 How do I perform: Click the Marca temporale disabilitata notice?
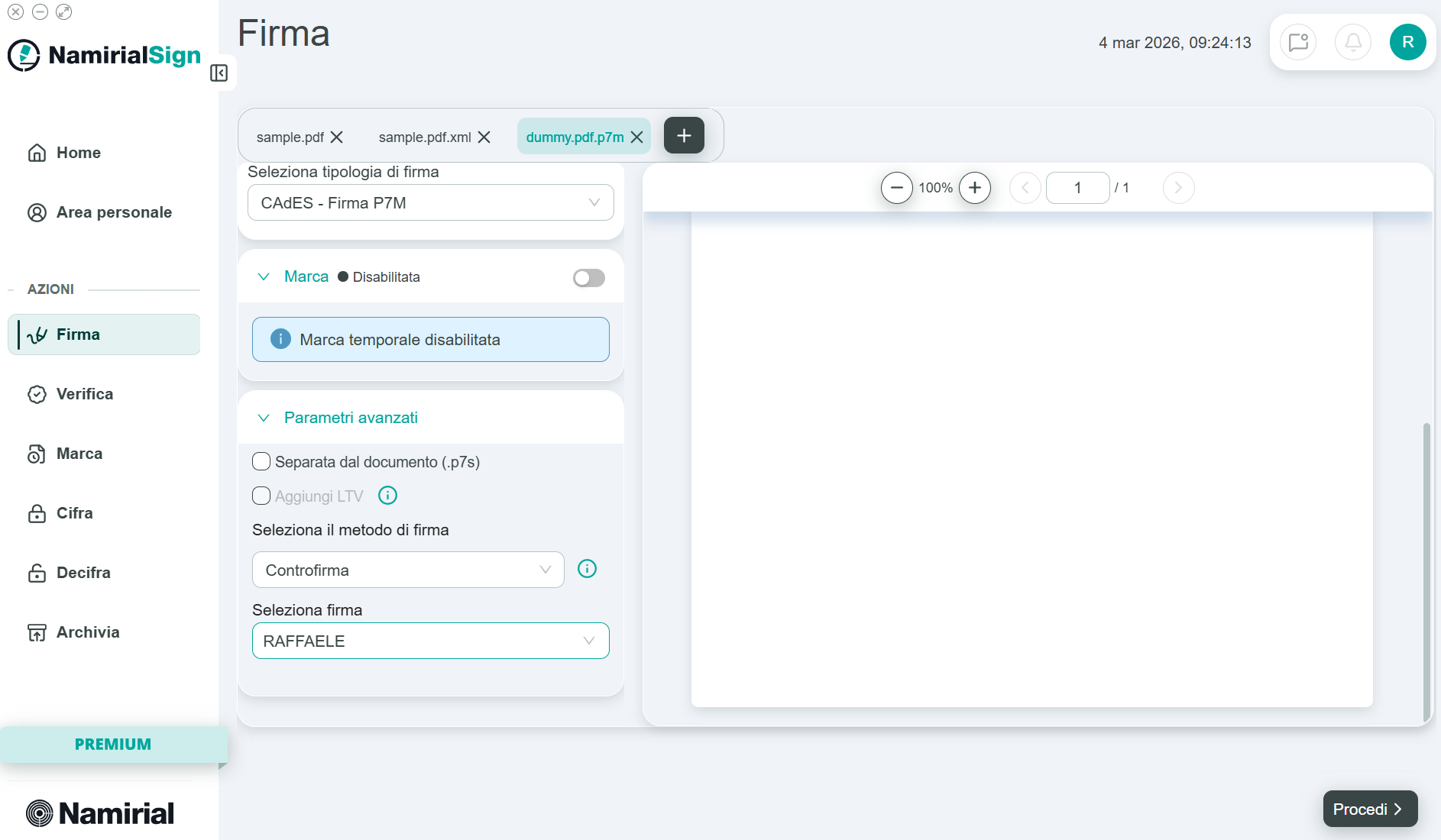tap(431, 340)
